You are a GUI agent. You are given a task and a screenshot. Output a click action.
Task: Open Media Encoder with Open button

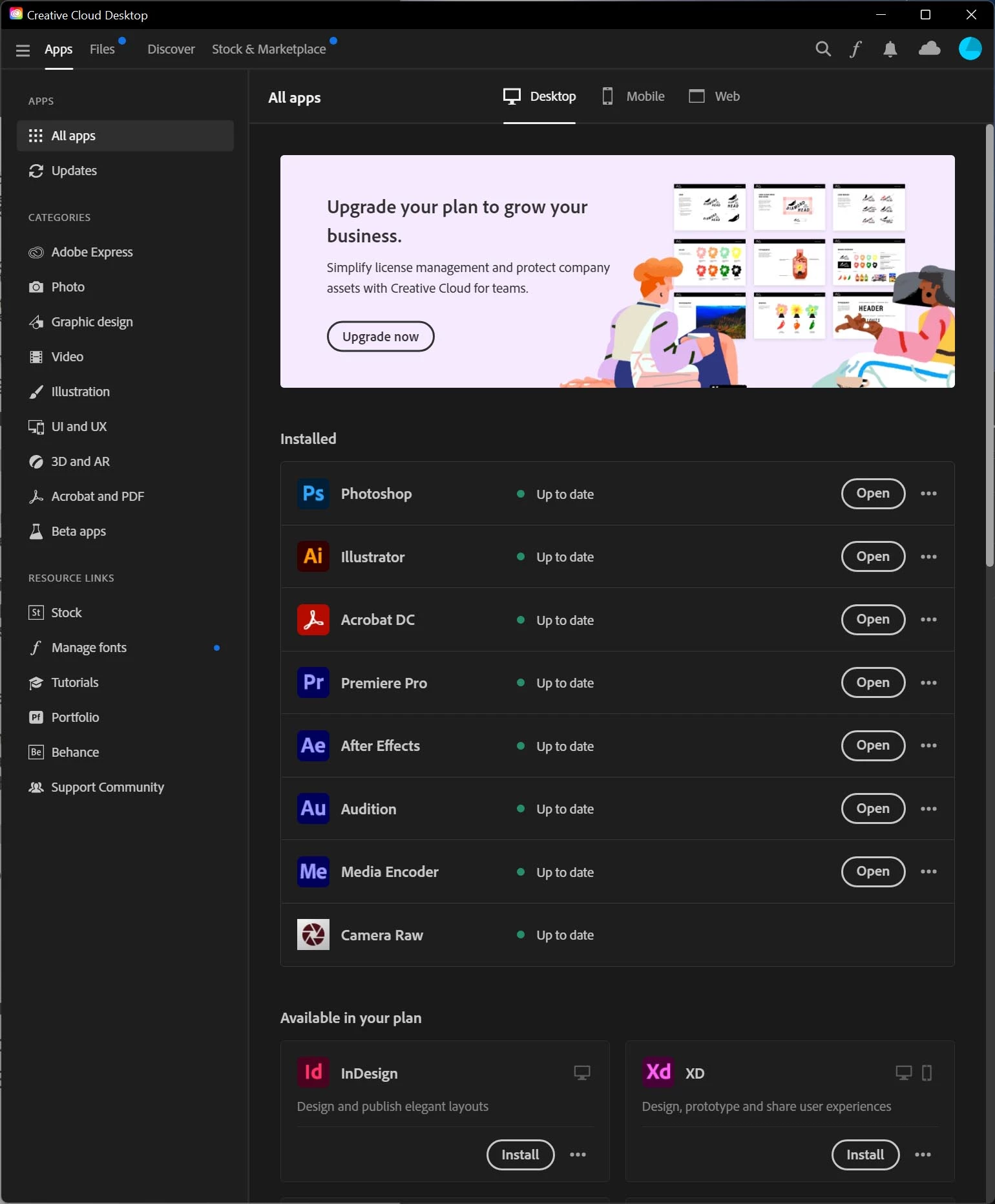tap(873, 872)
